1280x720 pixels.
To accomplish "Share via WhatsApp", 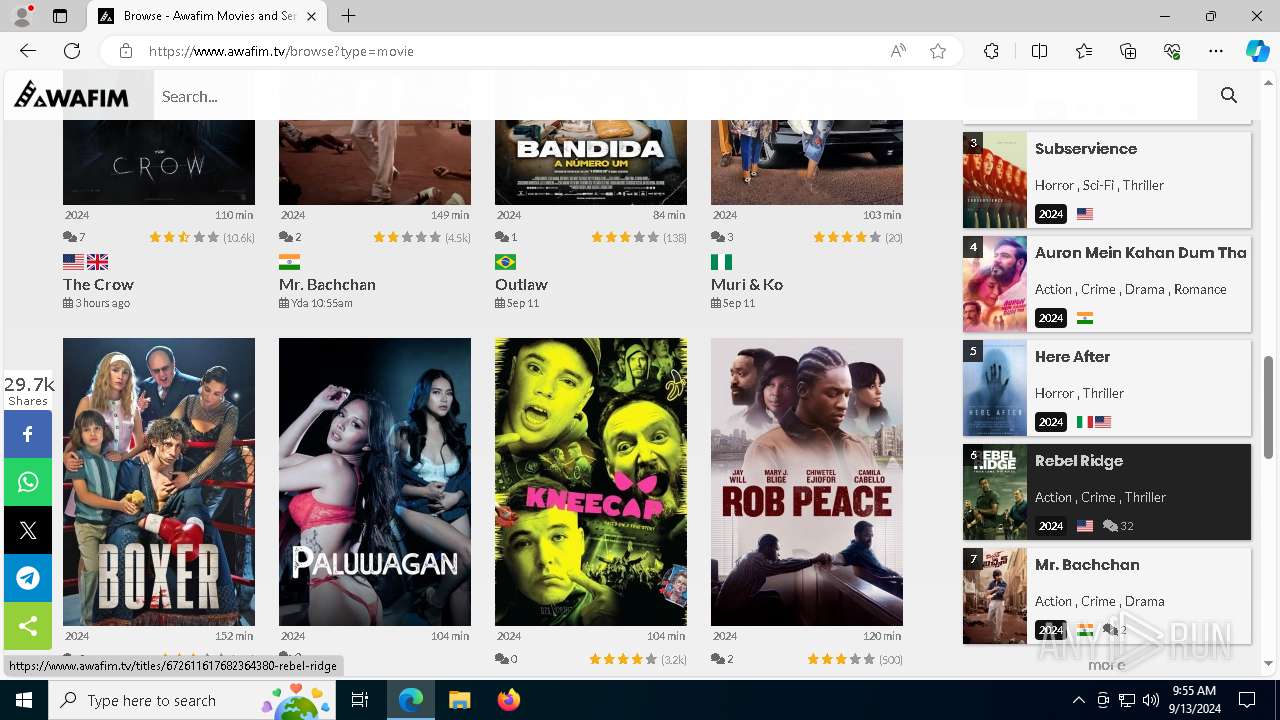I will 28,482.
